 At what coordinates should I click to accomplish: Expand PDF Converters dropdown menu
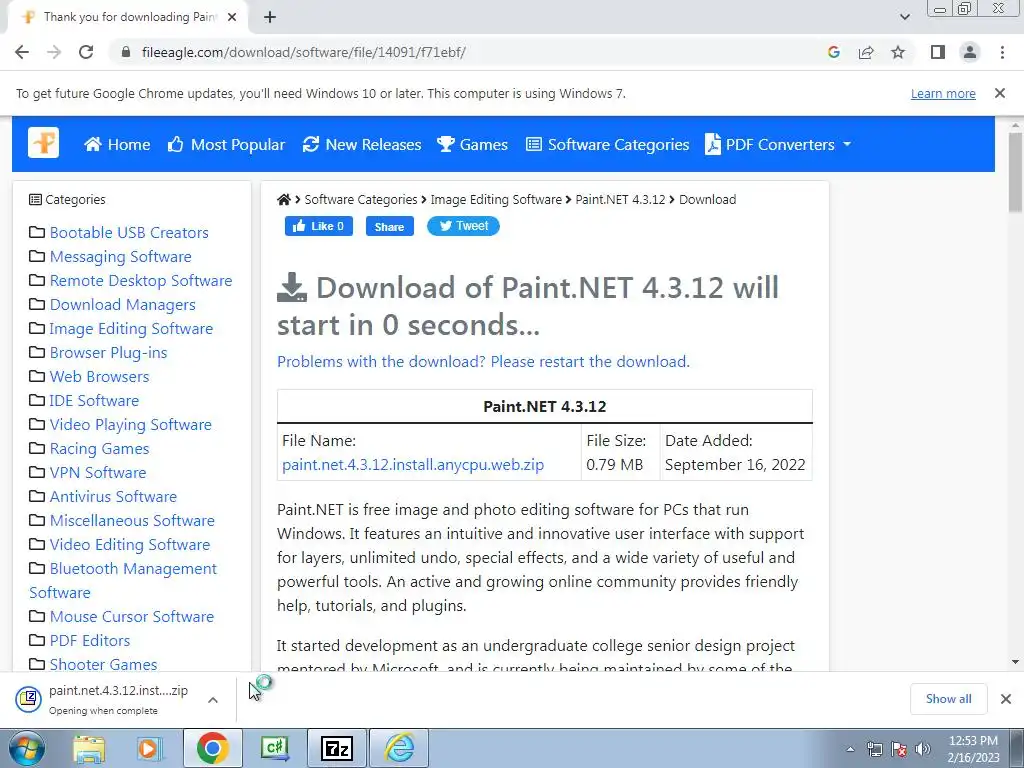pyautogui.click(x=778, y=144)
